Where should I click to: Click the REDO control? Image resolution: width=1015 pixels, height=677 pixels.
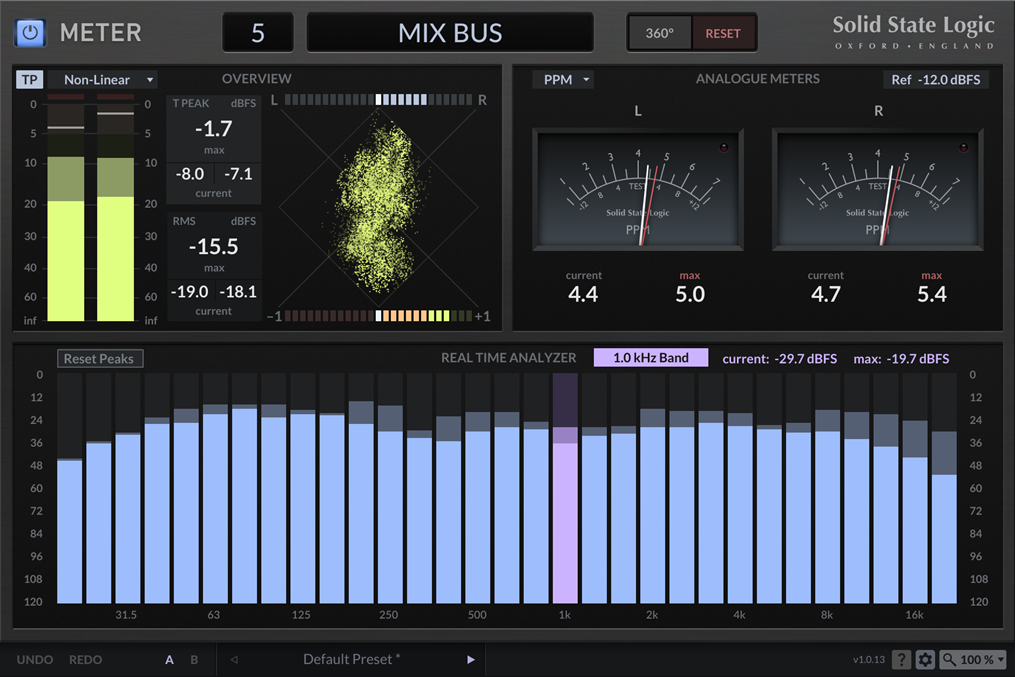pos(85,660)
